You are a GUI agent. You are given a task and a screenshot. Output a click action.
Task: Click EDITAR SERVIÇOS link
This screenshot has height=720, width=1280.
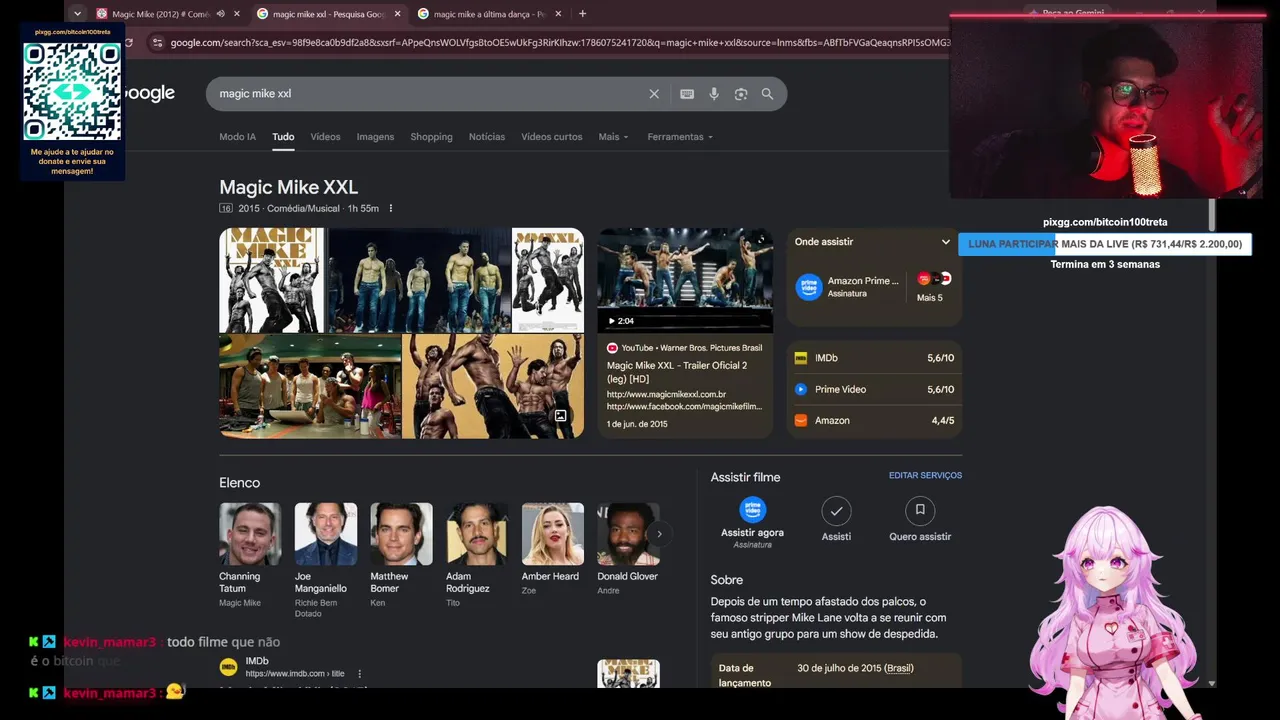click(x=925, y=476)
